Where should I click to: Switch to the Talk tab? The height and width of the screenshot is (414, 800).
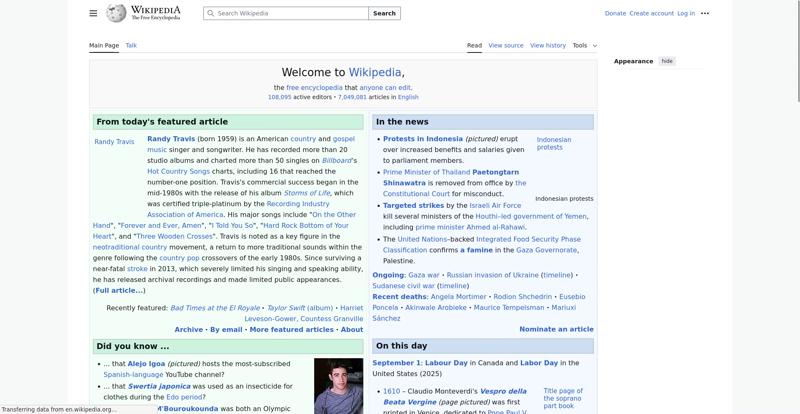(x=131, y=45)
